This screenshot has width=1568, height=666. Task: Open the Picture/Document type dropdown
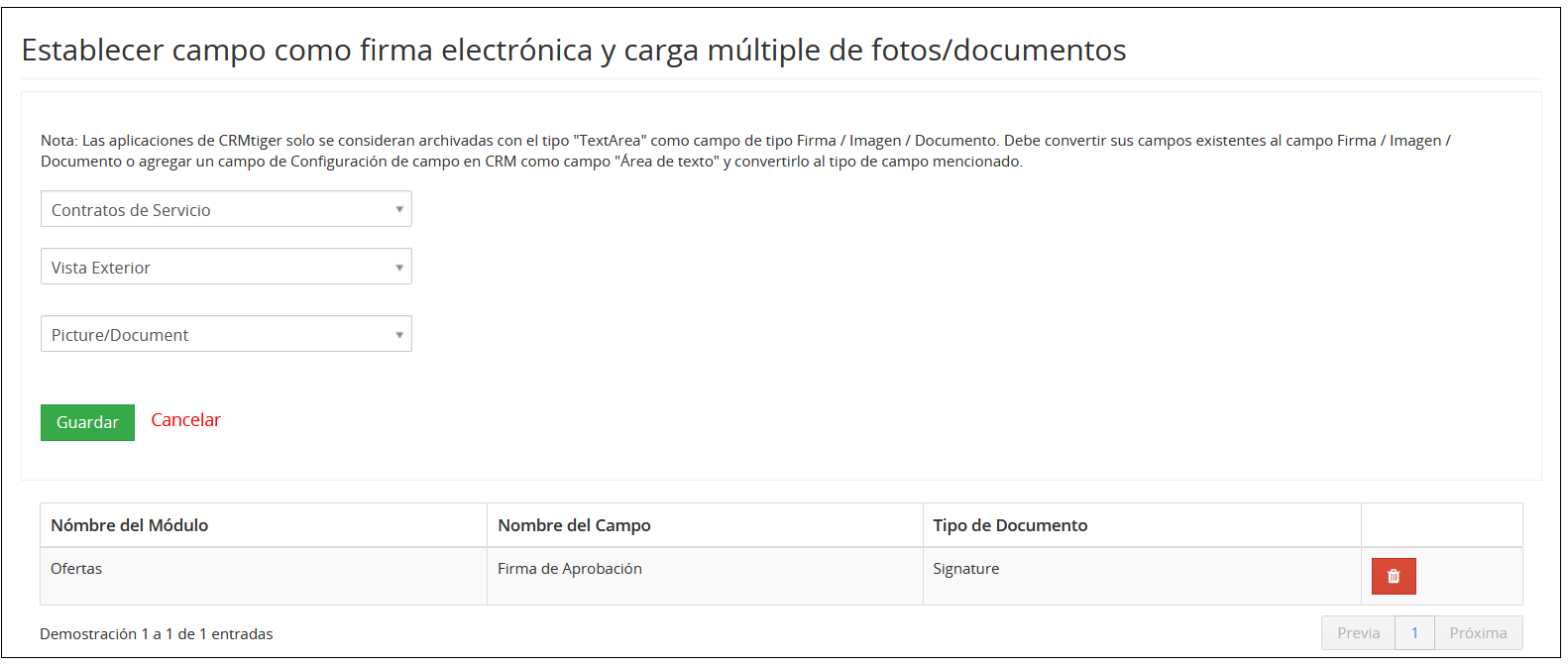(226, 334)
